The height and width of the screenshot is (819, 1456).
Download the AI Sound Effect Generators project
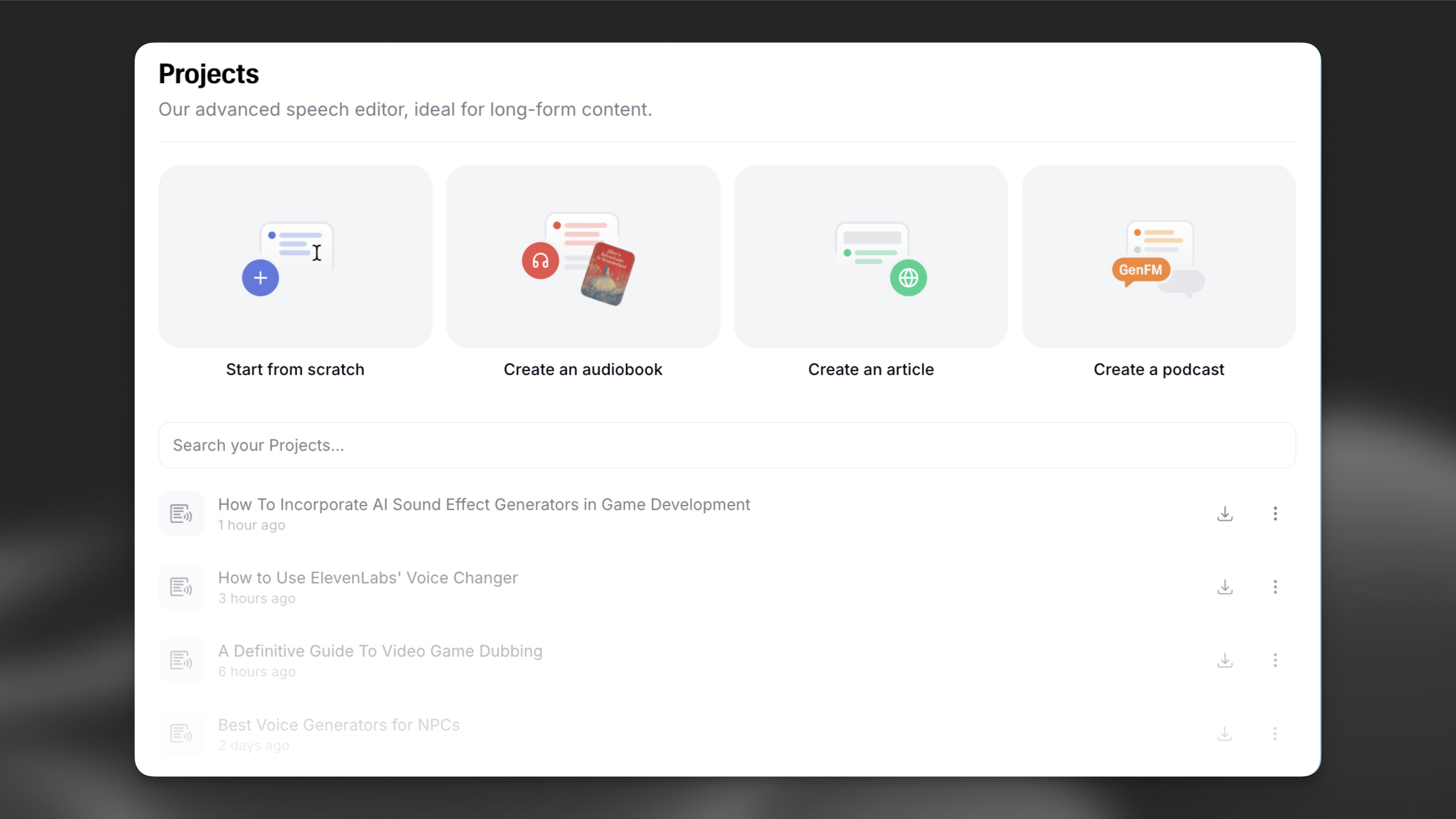(1224, 513)
